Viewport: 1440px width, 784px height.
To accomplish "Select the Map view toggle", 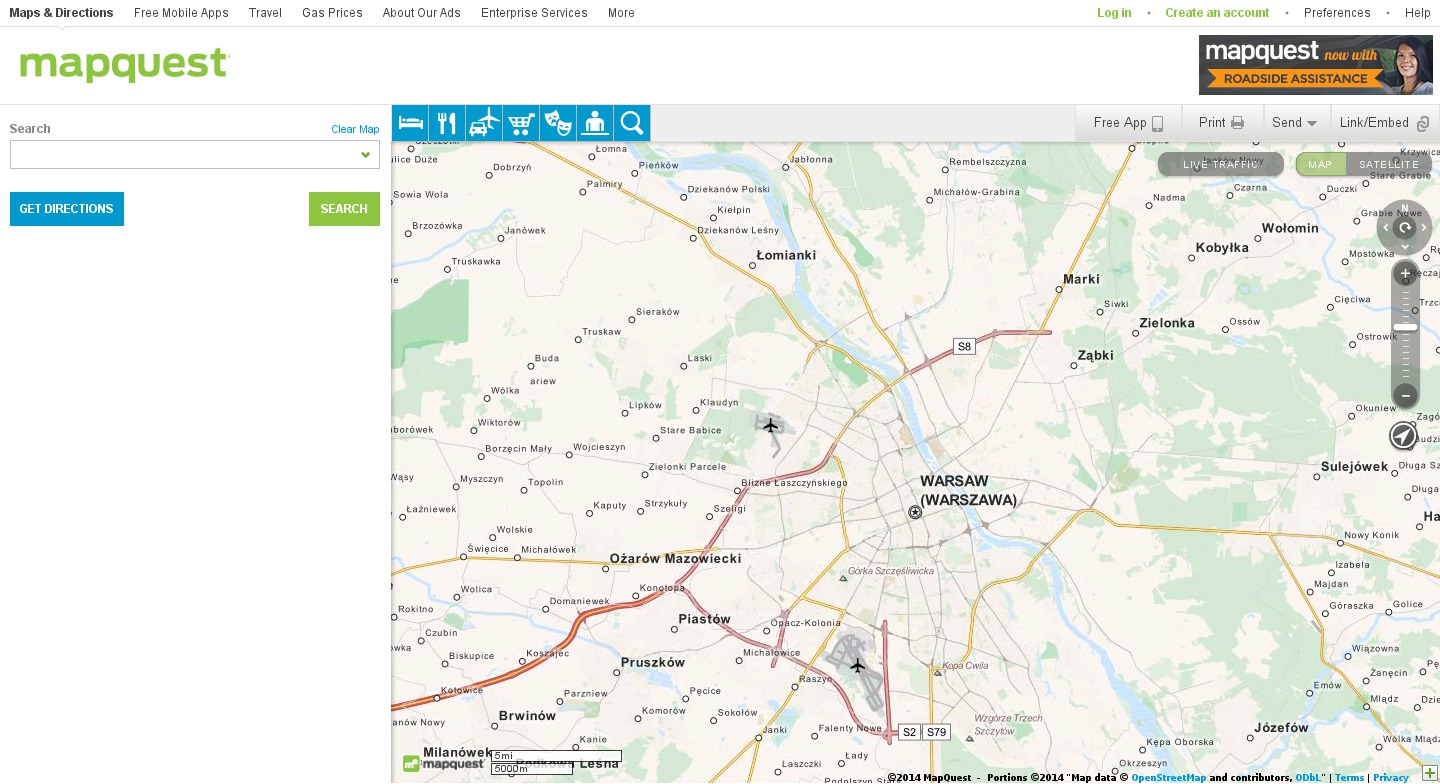I will tap(1320, 164).
